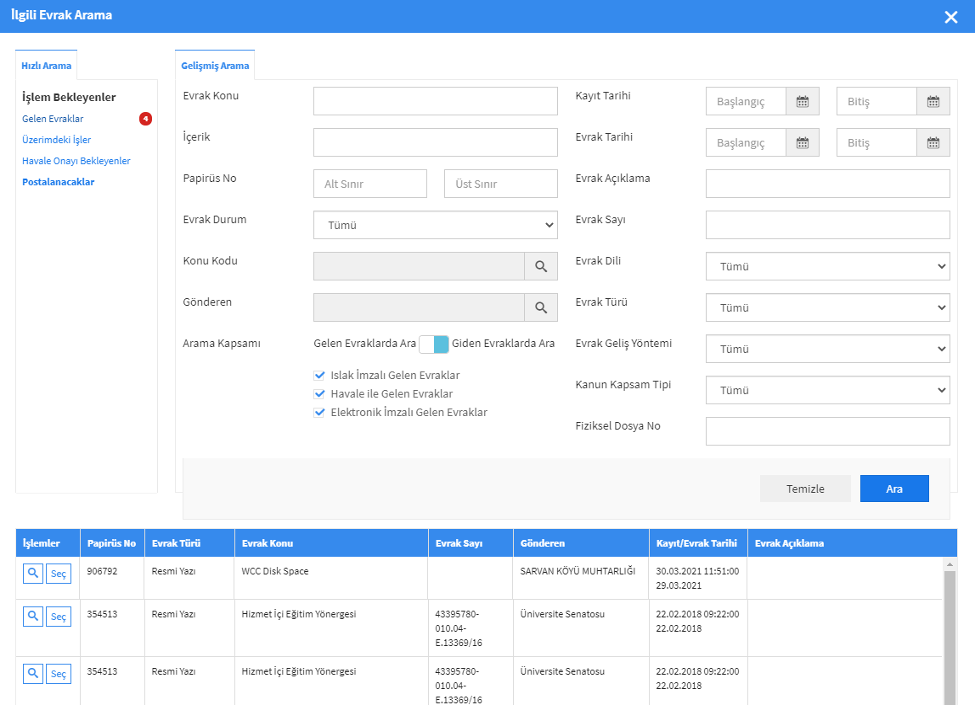Open Havale Onayı Bekleyenler link
The image size is (977, 706).
pyautogui.click(x=76, y=161)
